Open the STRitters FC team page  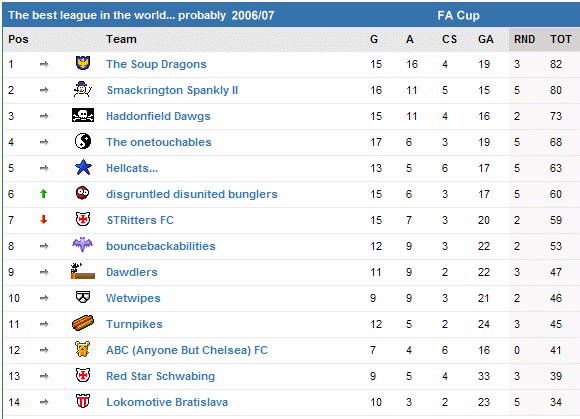click(140, 220)
